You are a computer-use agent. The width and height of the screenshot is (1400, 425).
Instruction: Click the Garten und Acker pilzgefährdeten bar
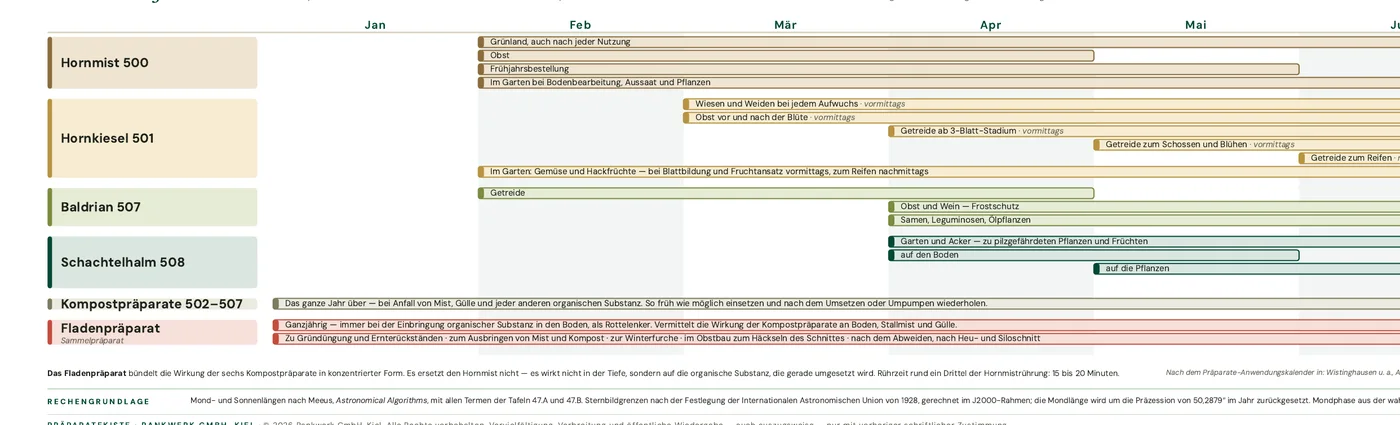(x=1144, y=241)
